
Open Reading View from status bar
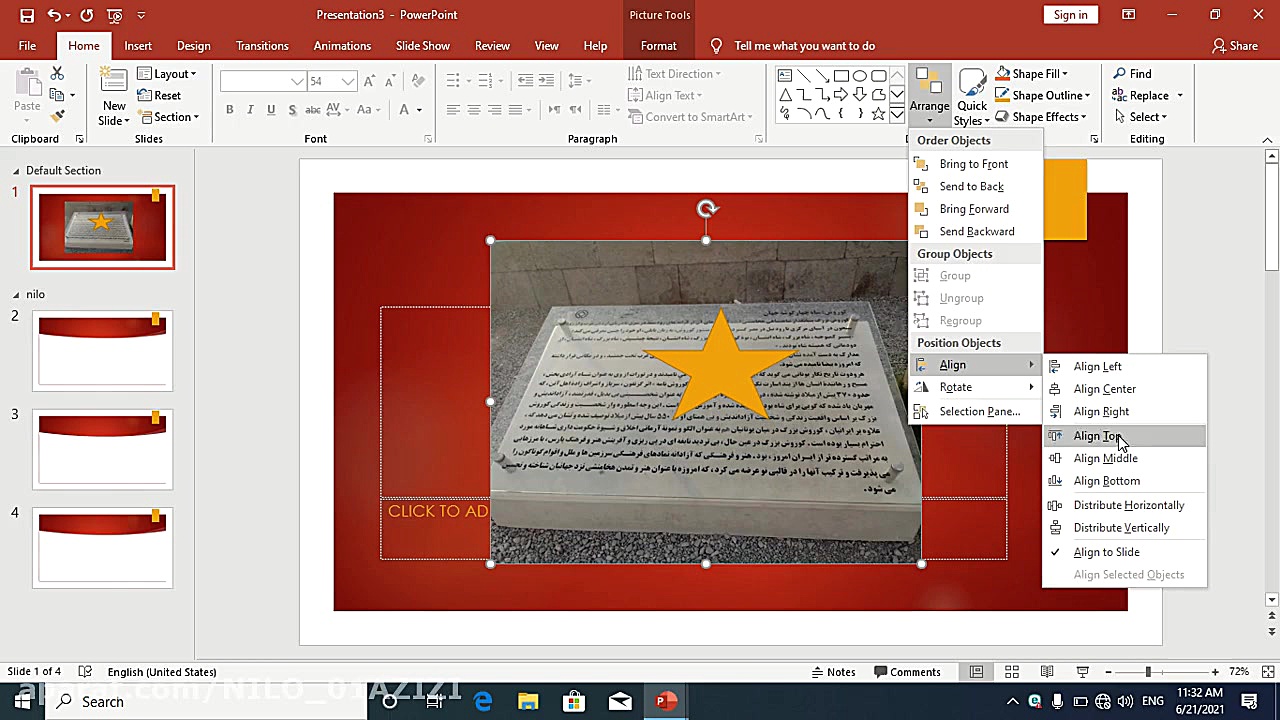(1047, 672)
